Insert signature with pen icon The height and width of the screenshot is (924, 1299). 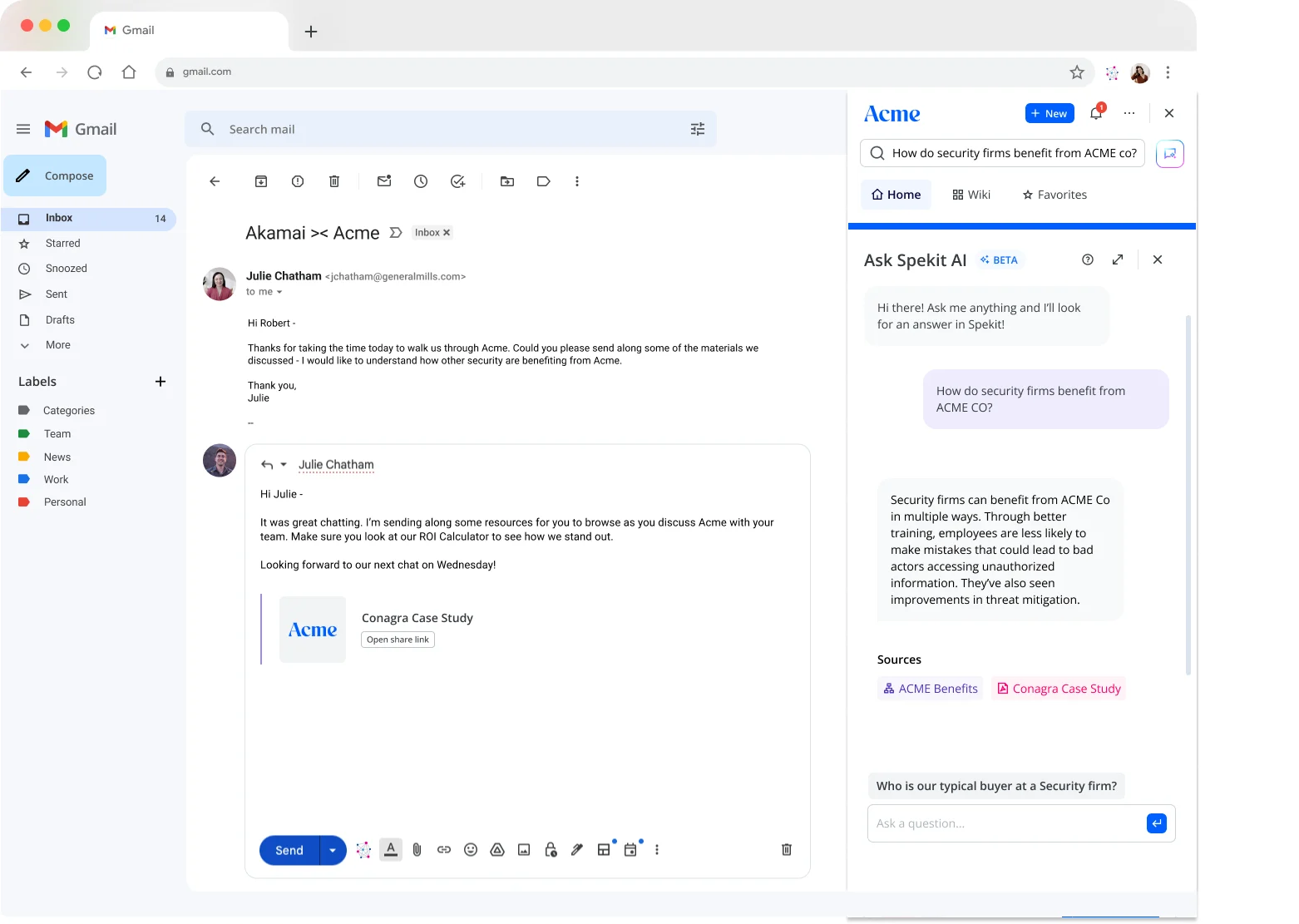[x=577, y=850]
